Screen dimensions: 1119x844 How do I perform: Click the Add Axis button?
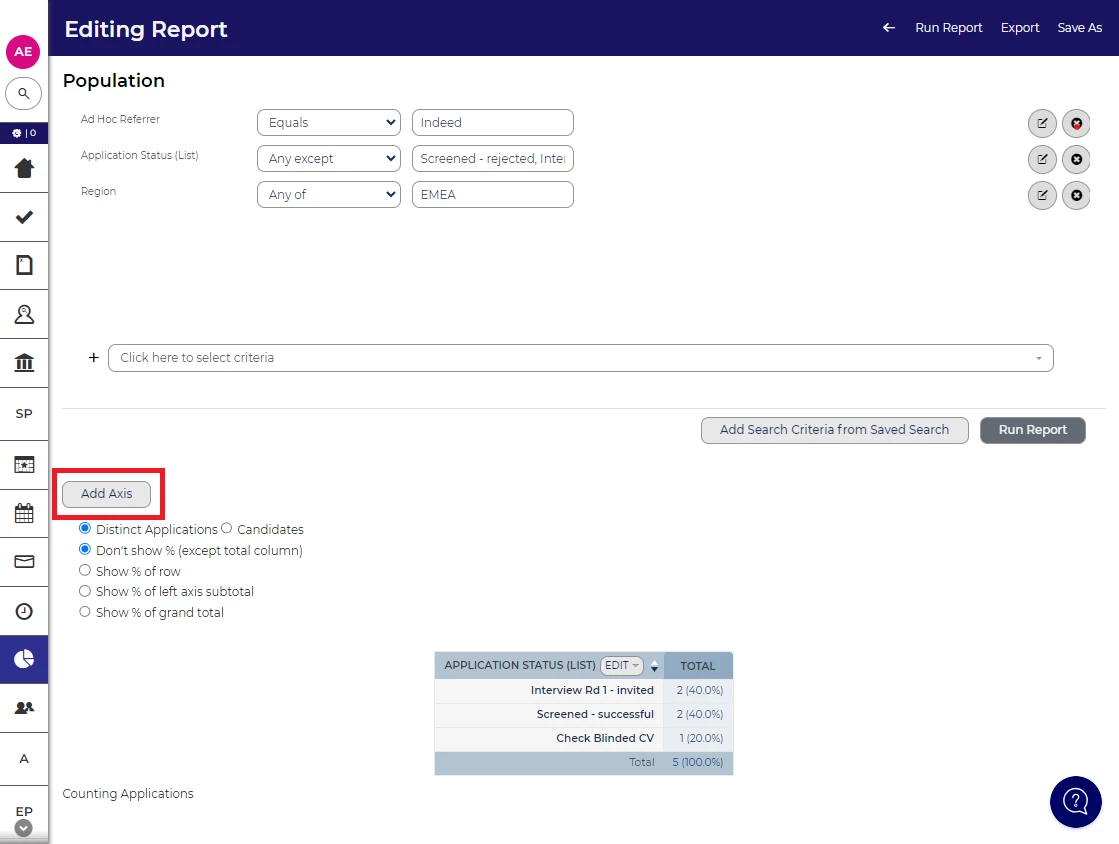(x=106, y=494)
